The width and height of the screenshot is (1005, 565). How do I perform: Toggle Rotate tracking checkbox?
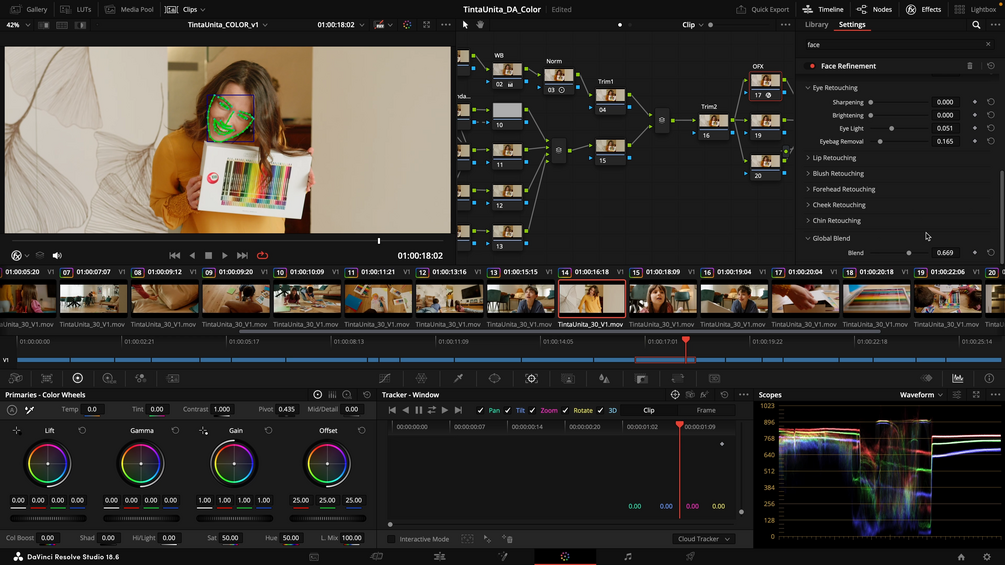(x=565, y=411)
